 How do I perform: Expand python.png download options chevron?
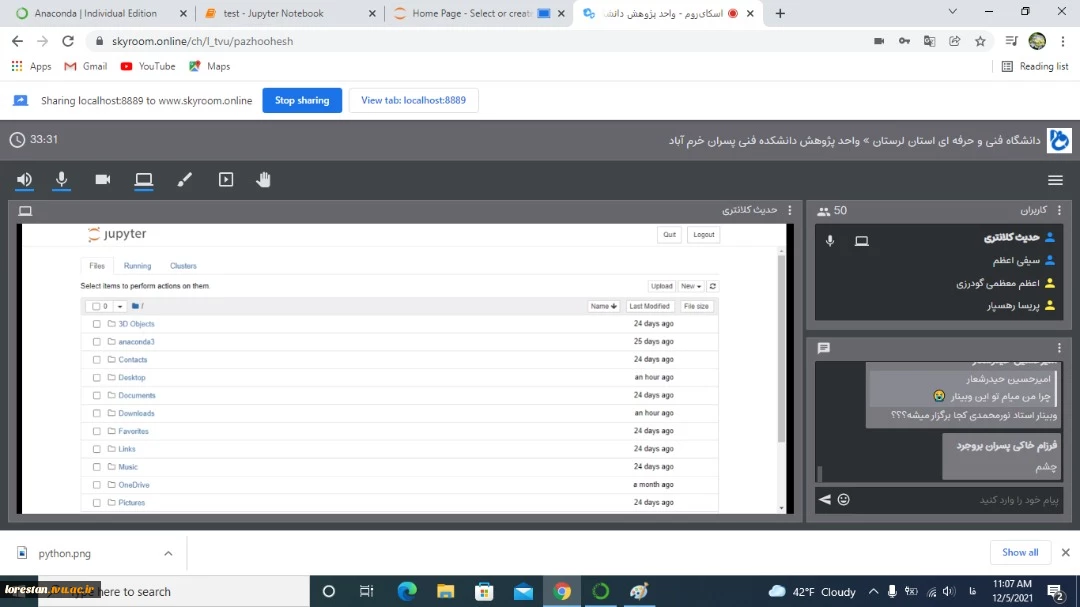[168, 553]
